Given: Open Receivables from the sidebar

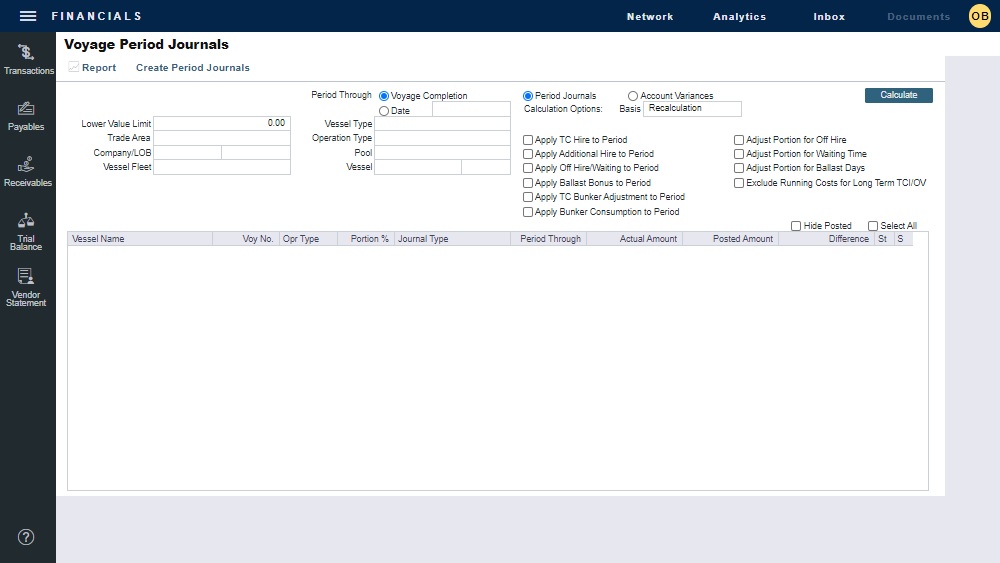Looking at the screenshot, I should 27,172.
